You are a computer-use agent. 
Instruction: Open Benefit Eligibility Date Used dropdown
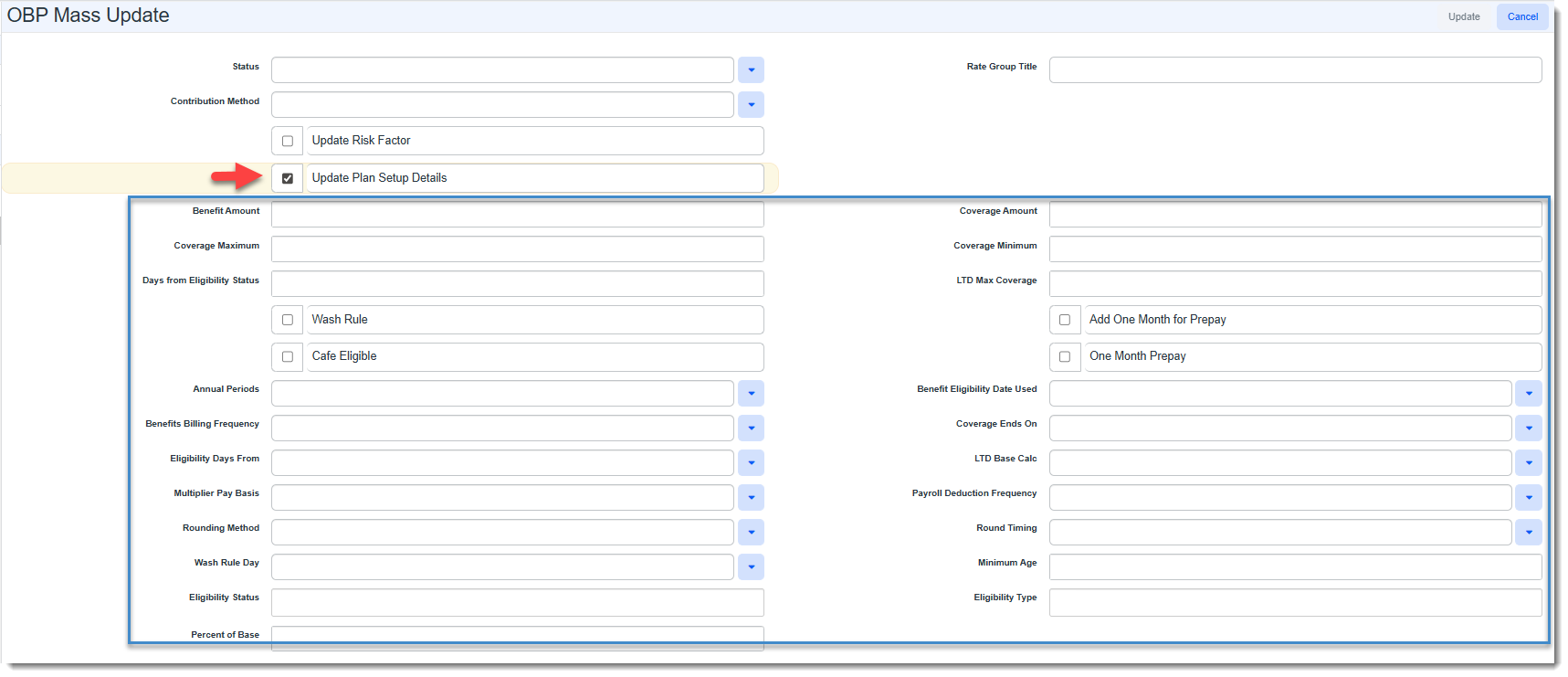pos(1528,394)
